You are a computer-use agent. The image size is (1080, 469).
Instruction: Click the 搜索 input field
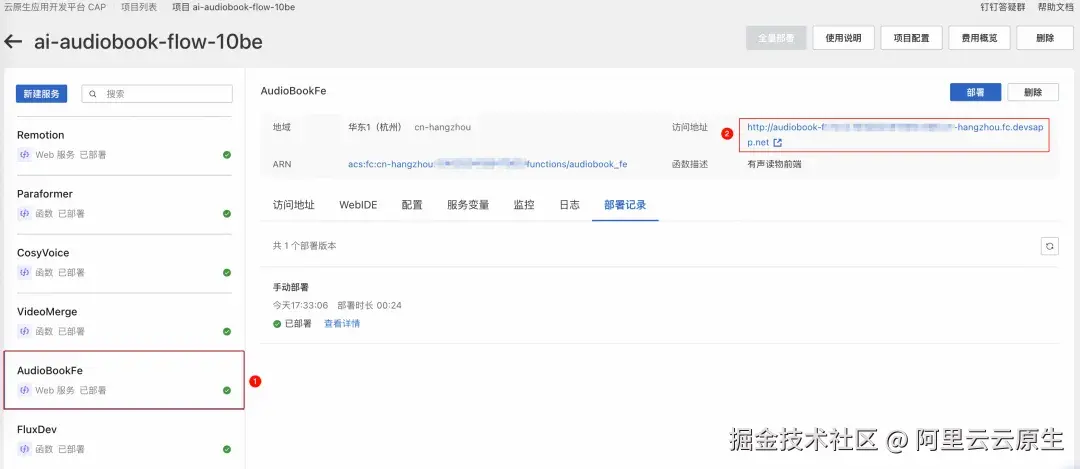(x=157, y=94)
